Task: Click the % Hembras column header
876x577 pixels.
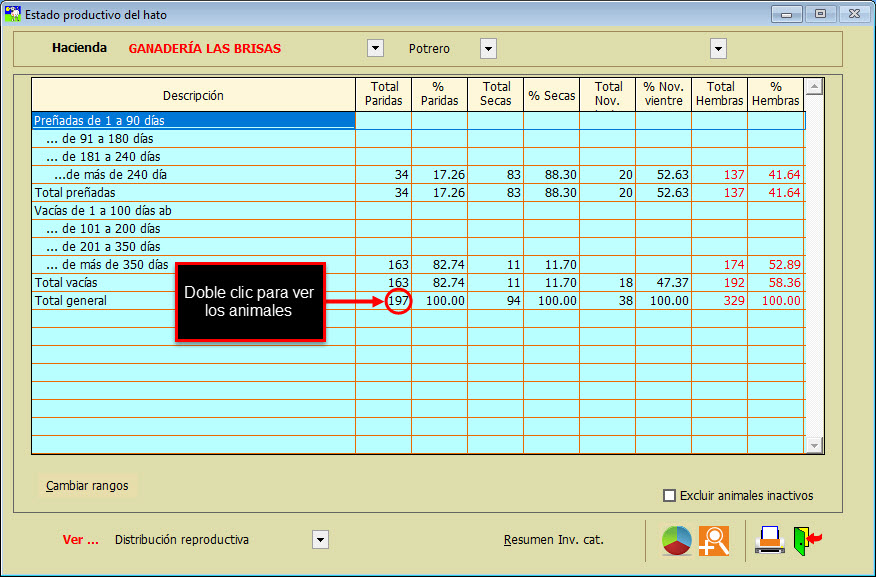Action: coord(775,94)
